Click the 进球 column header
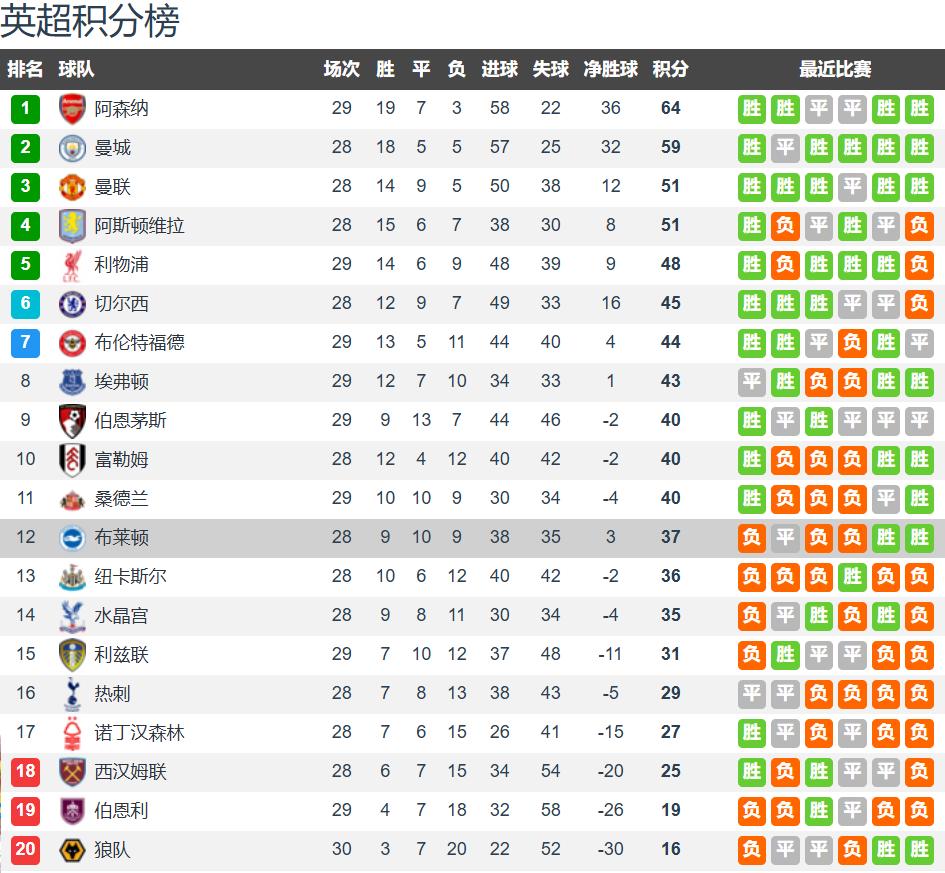This screenshot has height=873, width=945. tap(499, 69)
